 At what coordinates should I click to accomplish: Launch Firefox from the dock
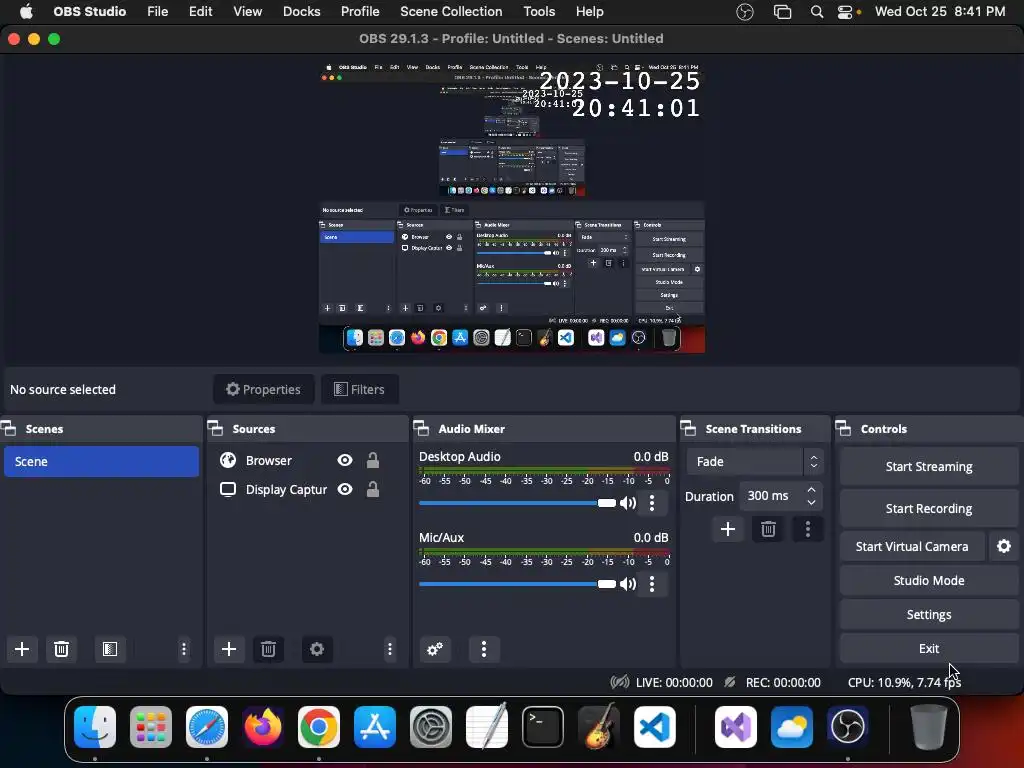pos(263,727)
